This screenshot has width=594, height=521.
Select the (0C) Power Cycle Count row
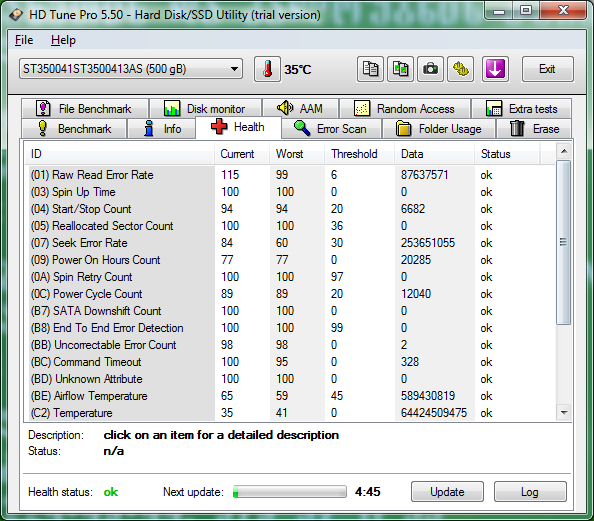pos(290,294)
